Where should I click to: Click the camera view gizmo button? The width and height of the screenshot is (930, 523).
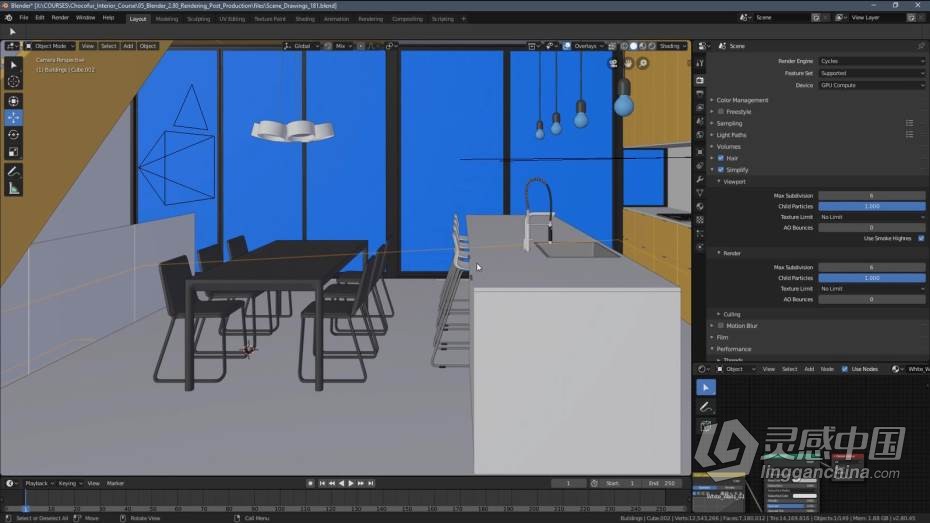pyautogui.click(x=613, y=63)
